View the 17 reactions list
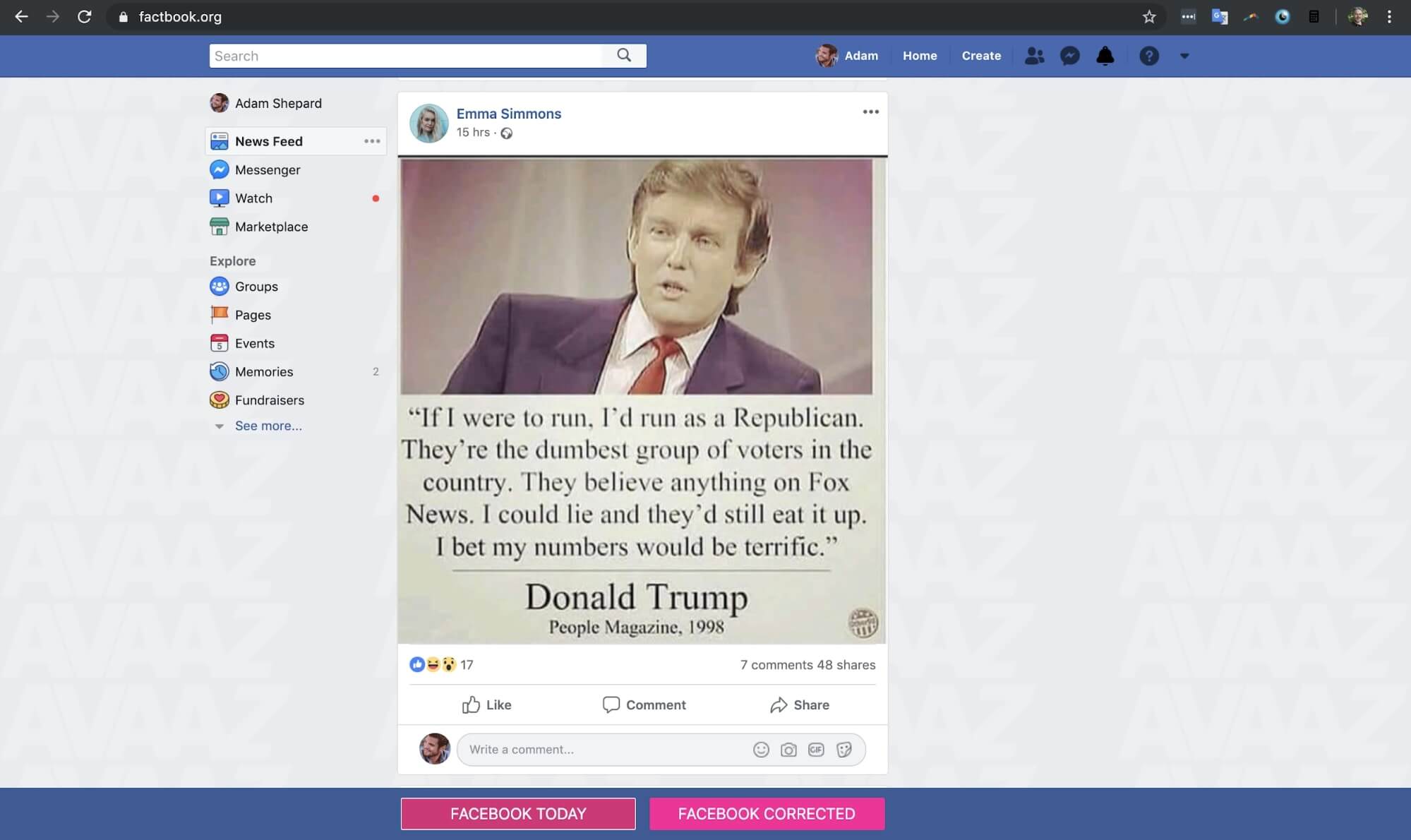Image resolution: width=1411 pixels, height=840 pixels. pyautogui.click(x=441, y=664)
